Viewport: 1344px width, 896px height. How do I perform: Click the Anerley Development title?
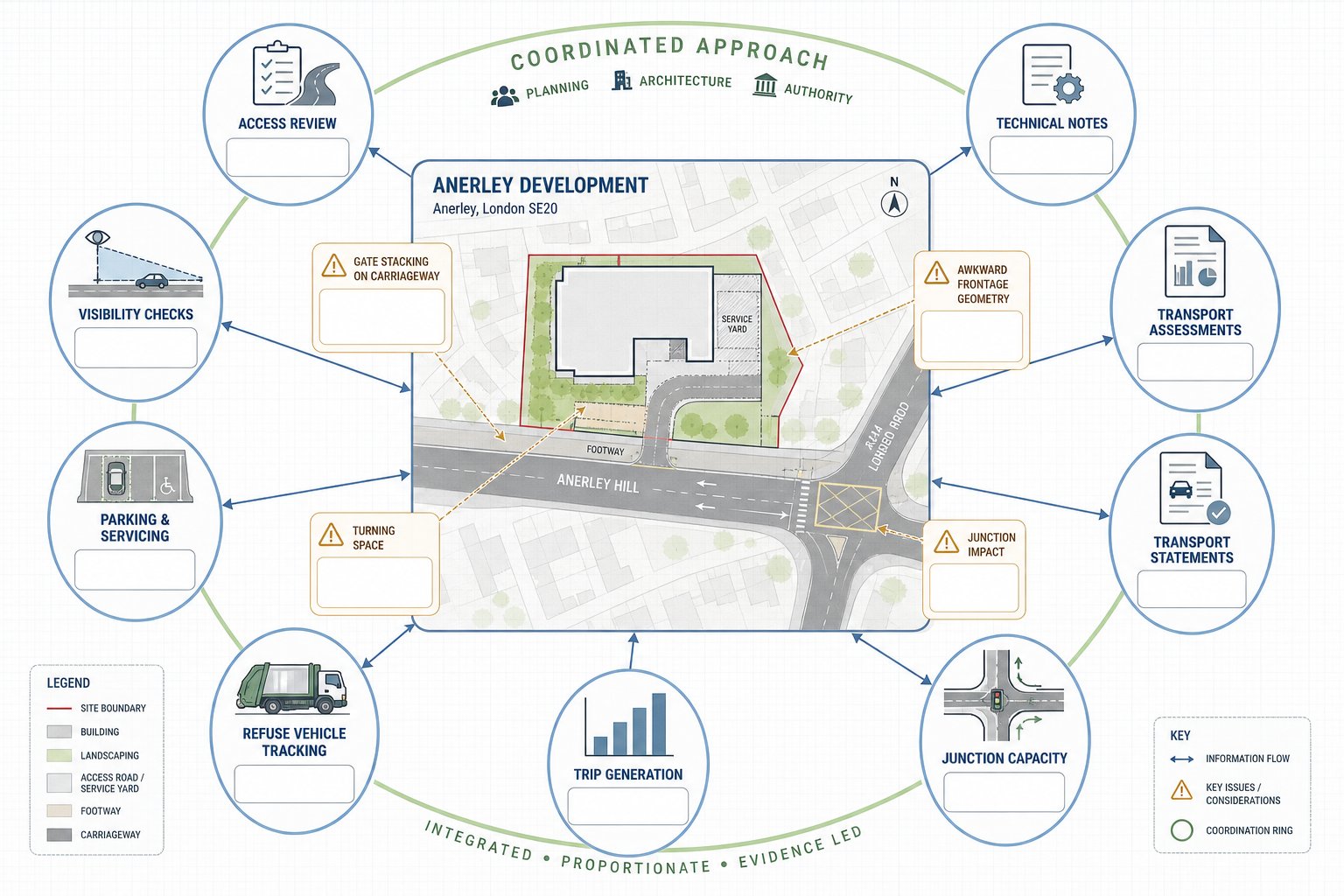pos(540,185)
